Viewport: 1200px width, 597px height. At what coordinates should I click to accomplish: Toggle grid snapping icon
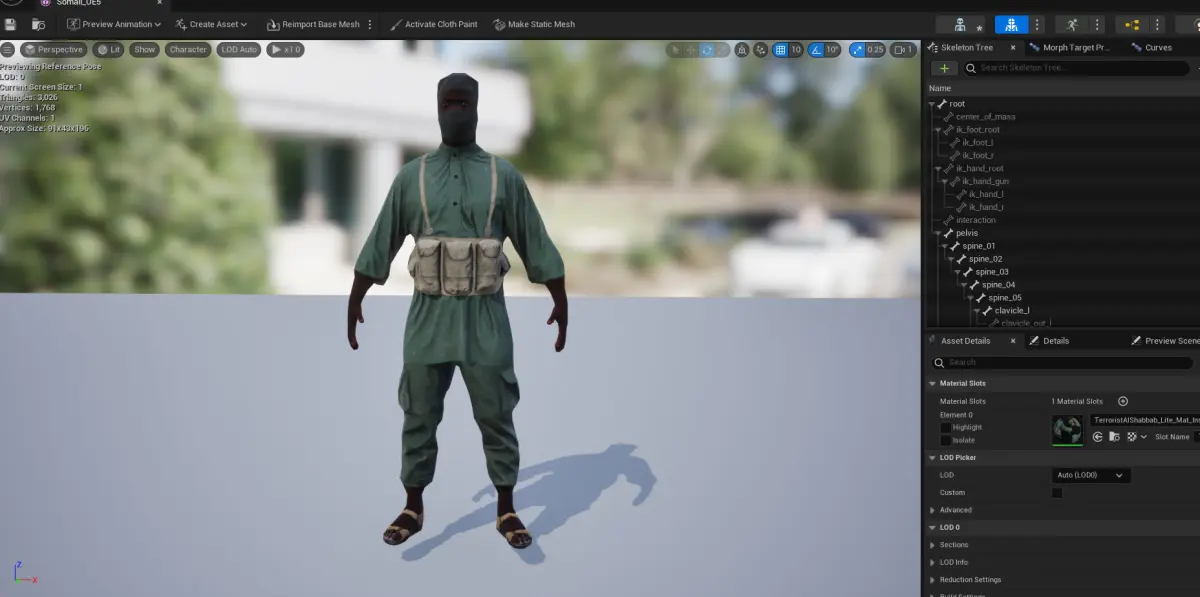[780, 49]
